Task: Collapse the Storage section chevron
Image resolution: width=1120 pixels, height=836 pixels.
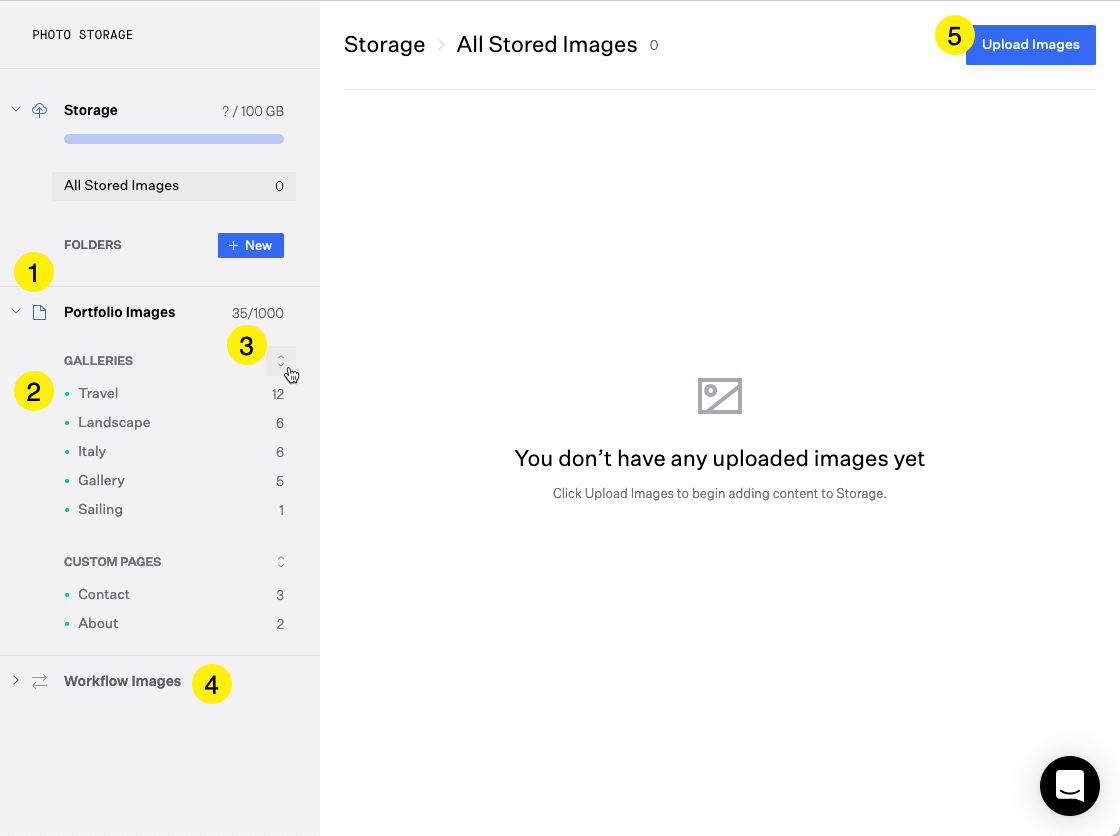Action: (x=16, y=109)
